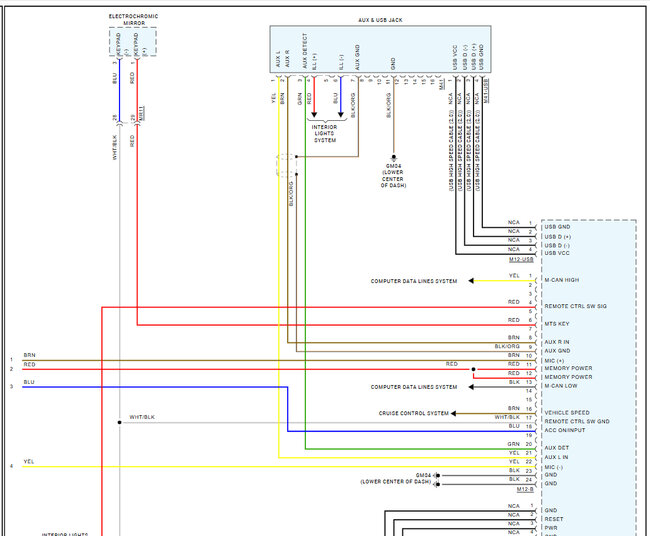The width and height of the screenshot is (650, 536).
Task: Select the MEMORY POWER label at pin 11
Action: [x=568, y=368]
